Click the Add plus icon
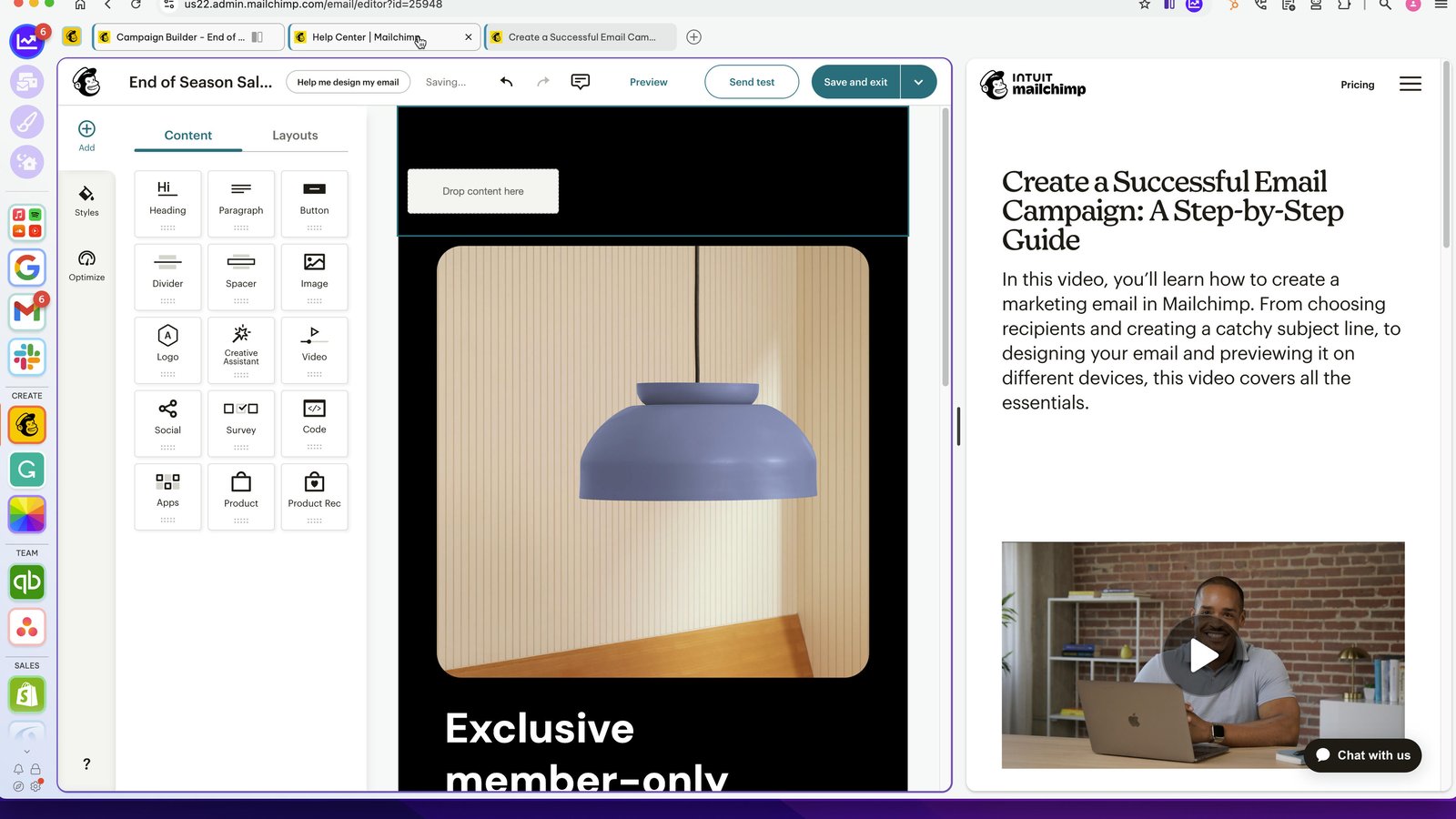This screenshot has height=819, width=1456. pyautogui.click(x=86, y=129)
